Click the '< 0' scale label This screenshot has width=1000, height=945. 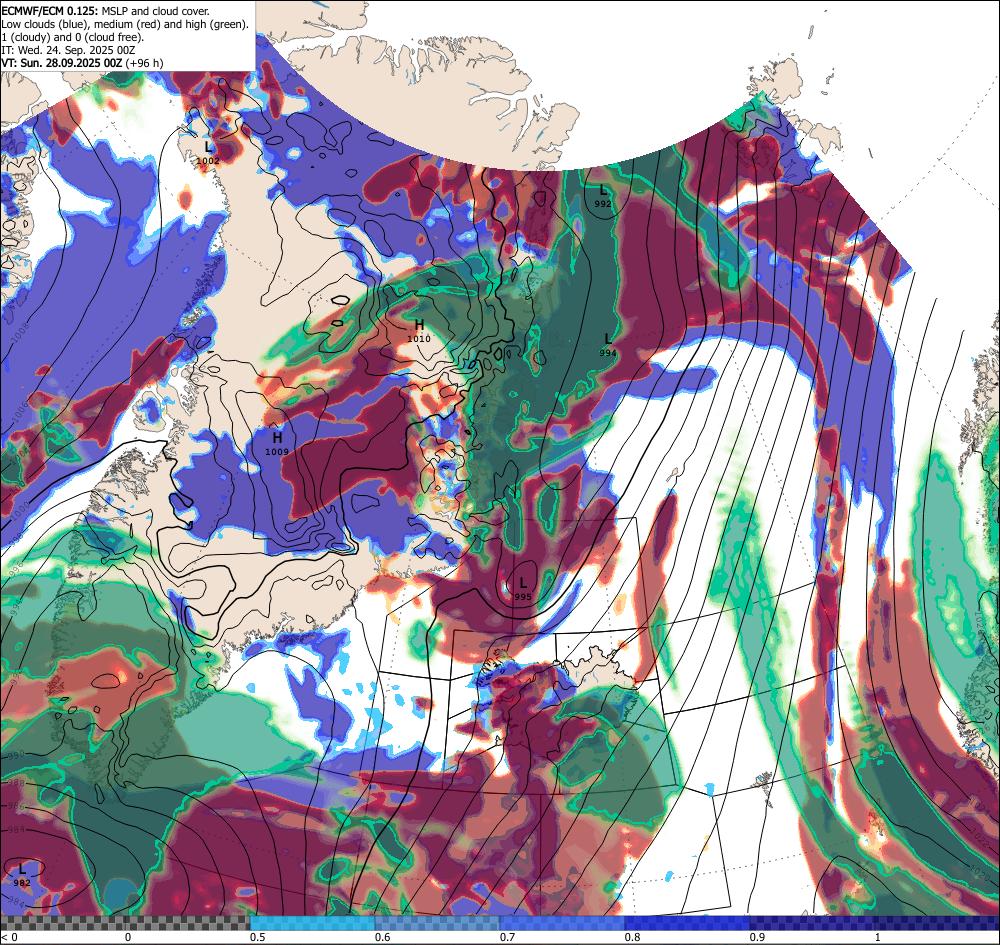tap(10, 937)
